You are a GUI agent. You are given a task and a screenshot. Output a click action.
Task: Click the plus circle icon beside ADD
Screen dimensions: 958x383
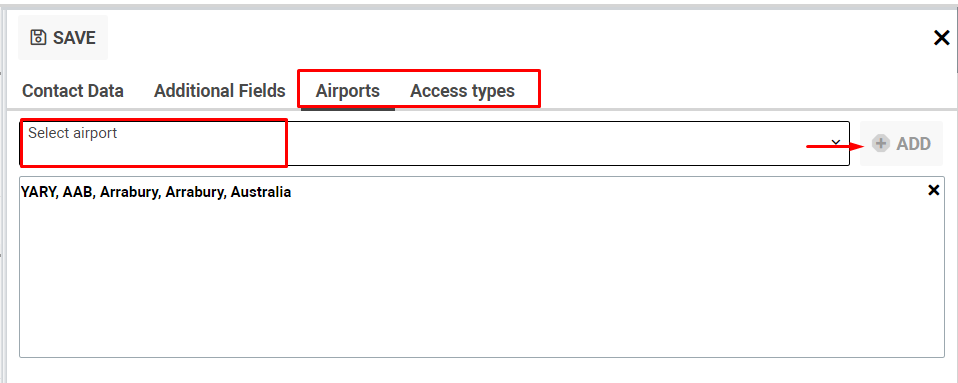pyautogui.click(x=880, y=144)
